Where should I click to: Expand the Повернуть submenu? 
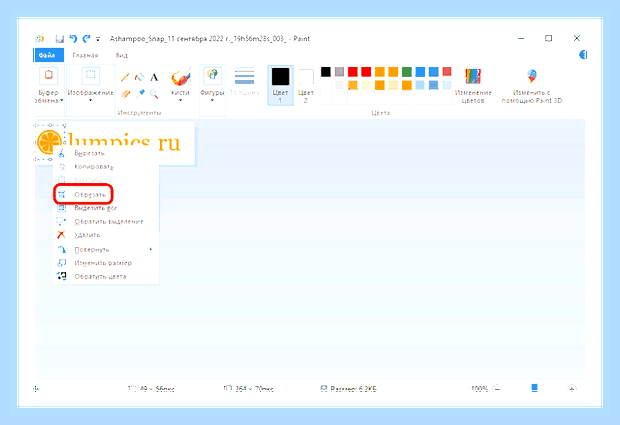(106, 249)
